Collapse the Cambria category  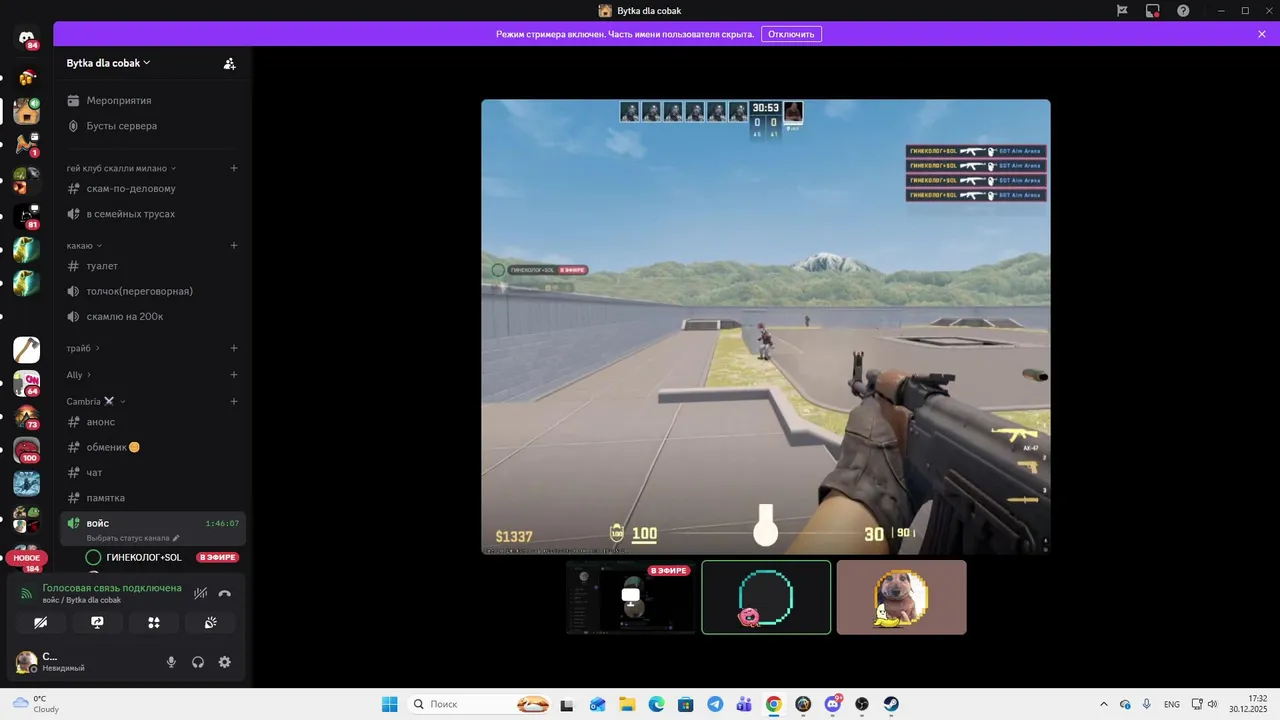click(96, 401)
